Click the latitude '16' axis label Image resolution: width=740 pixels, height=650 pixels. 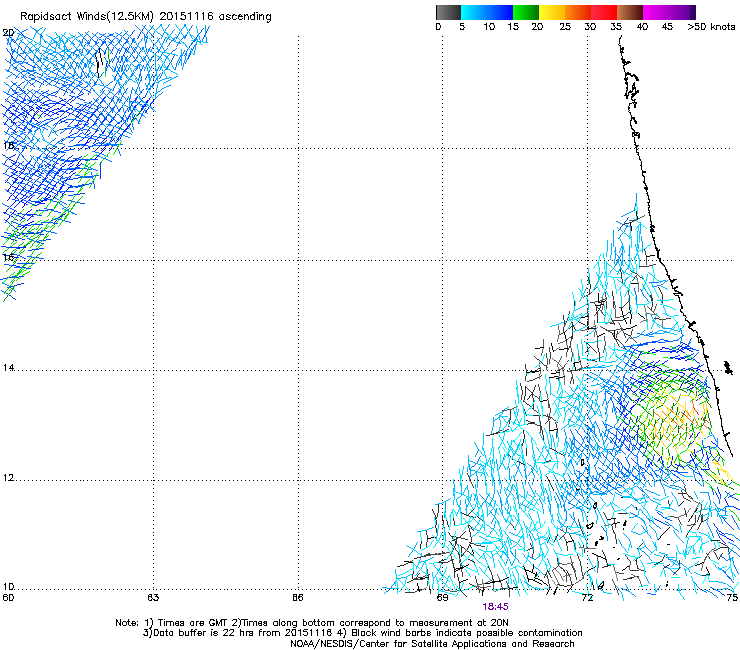[8, 257]
